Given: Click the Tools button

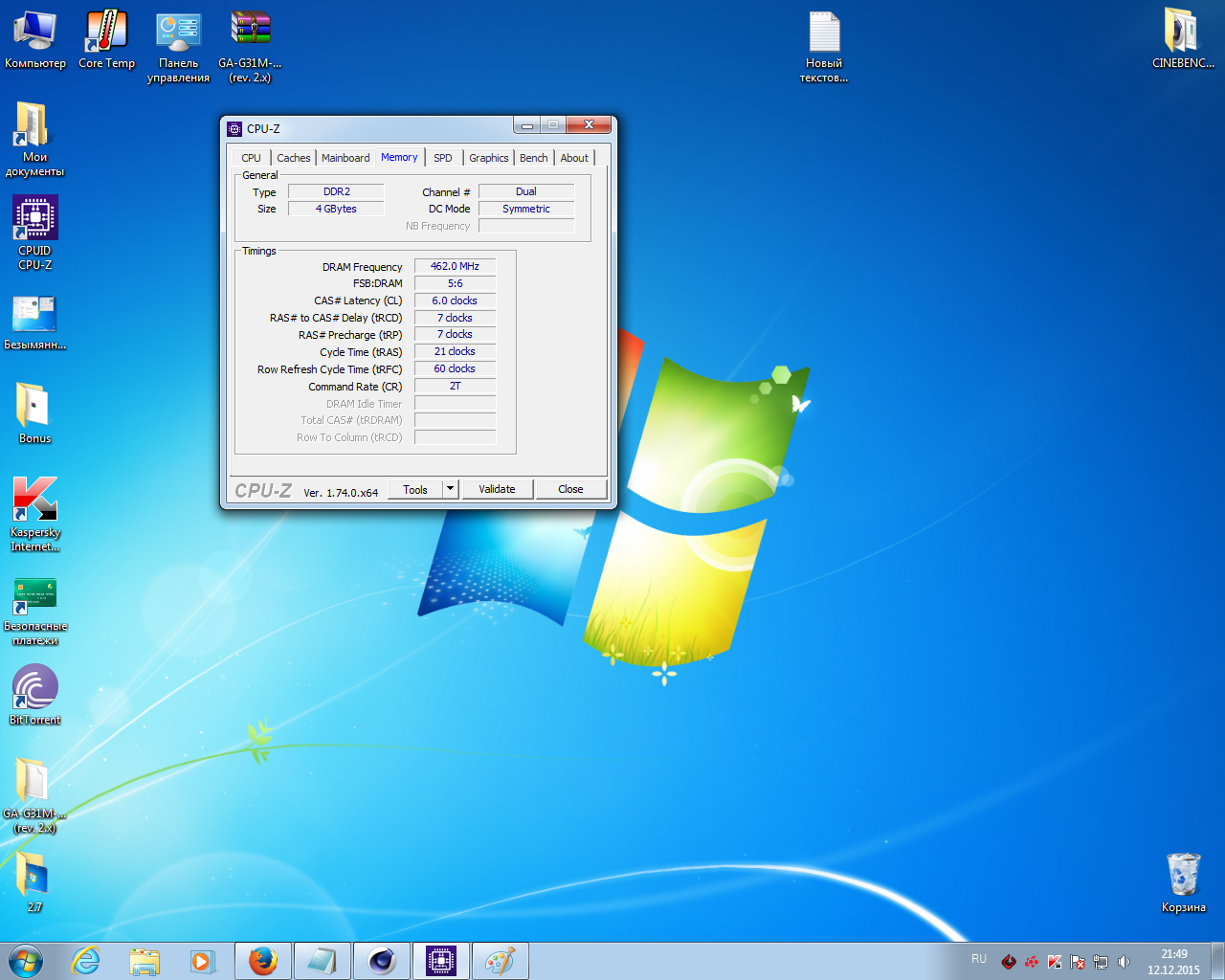Looking at the screenshot, I should click(415, 489).
